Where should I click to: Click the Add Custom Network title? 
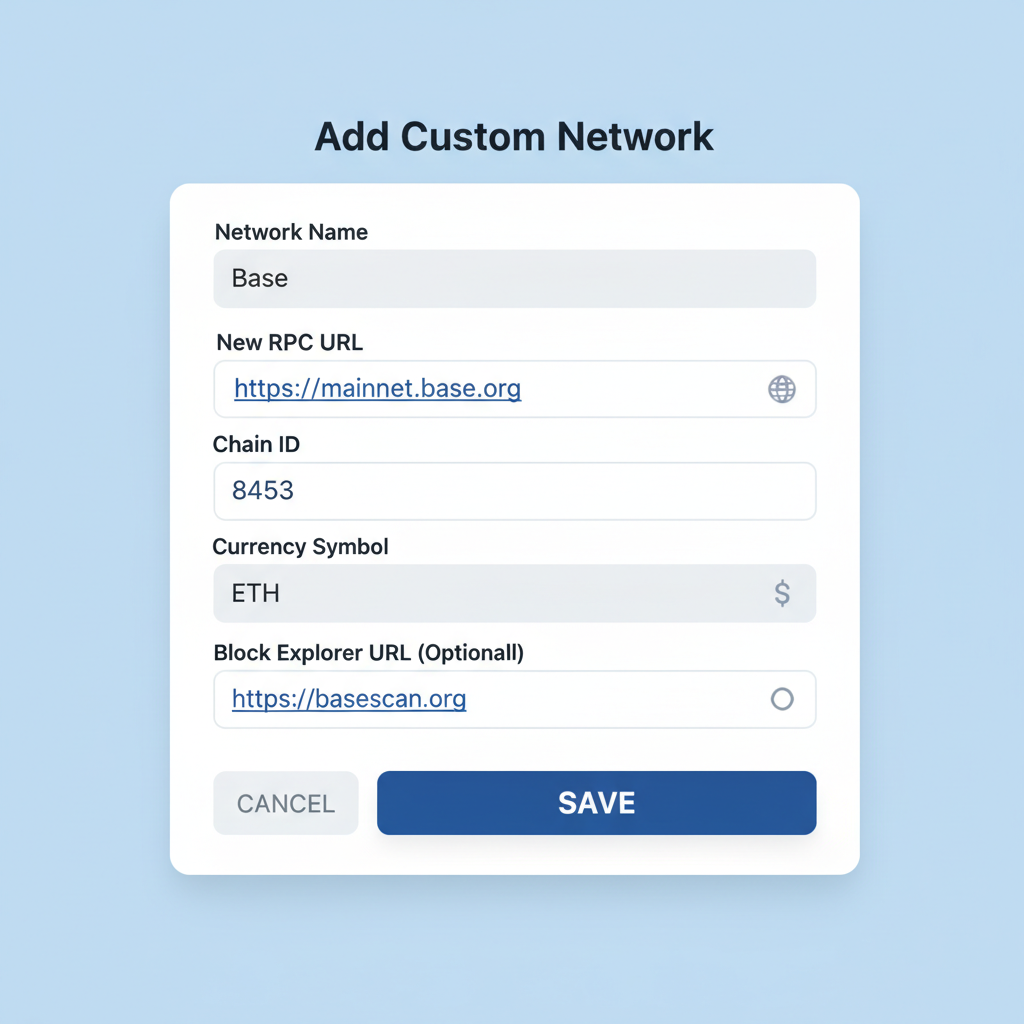(x=514, y=137)
